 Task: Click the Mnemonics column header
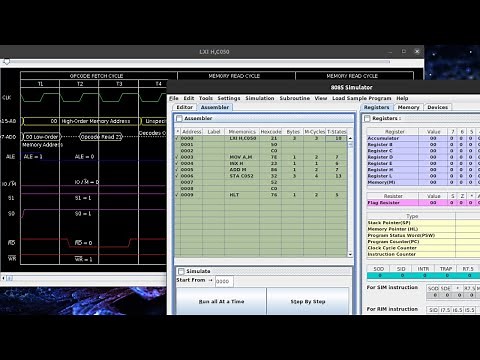point(242,132)
